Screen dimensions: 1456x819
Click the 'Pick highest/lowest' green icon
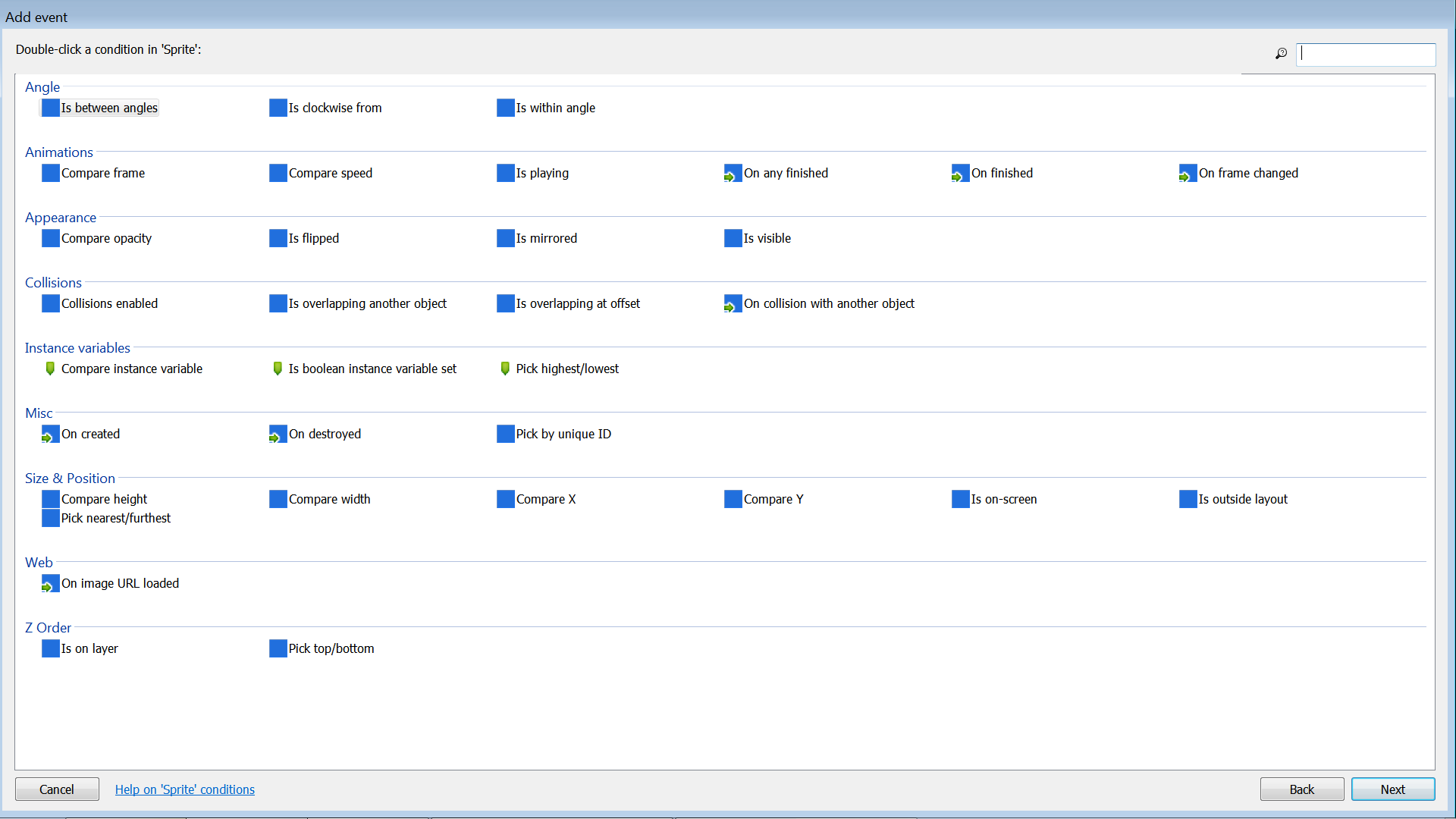point(505,369)
